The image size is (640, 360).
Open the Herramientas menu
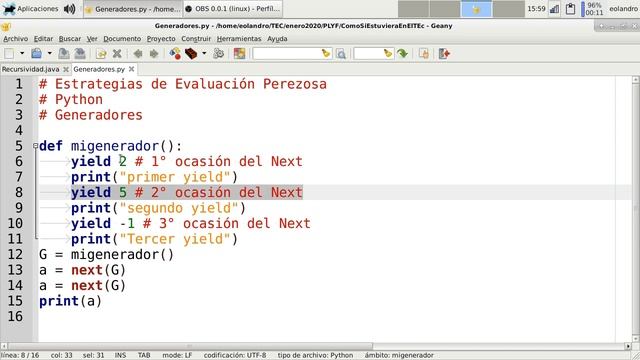tap(239, 39)
